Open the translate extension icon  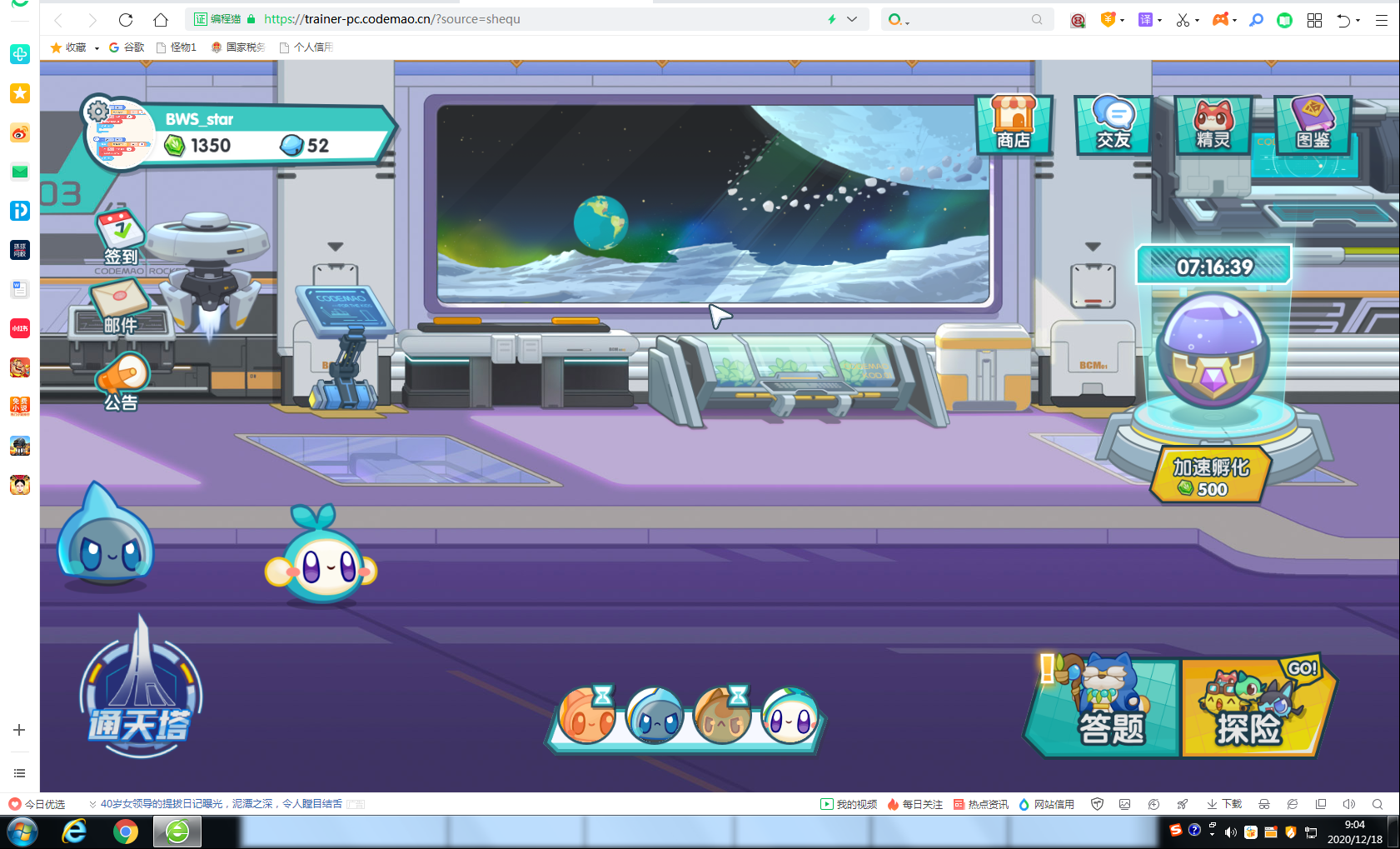pos(1146,20)
